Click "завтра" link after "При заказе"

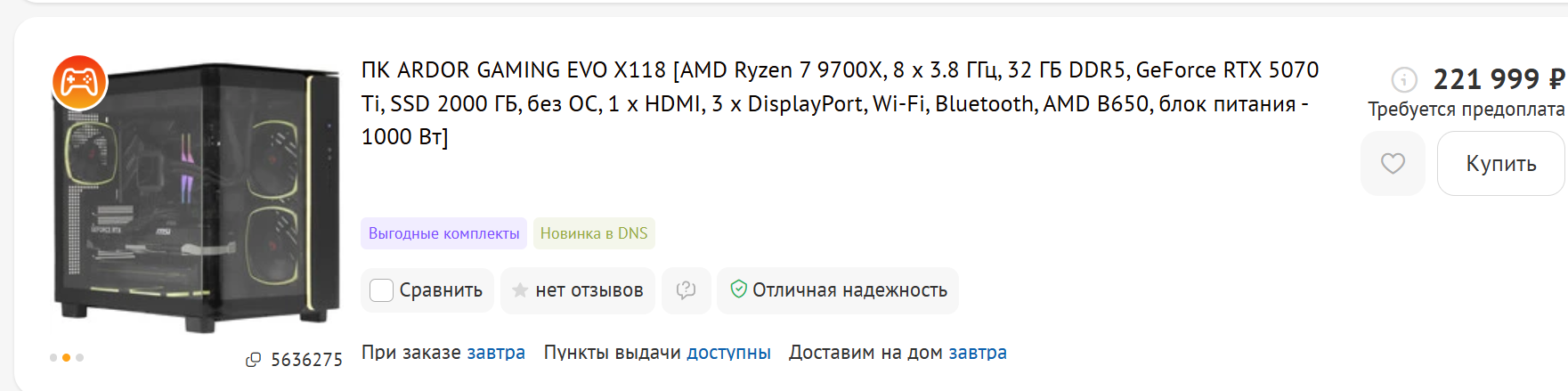[x=496, y=353]
